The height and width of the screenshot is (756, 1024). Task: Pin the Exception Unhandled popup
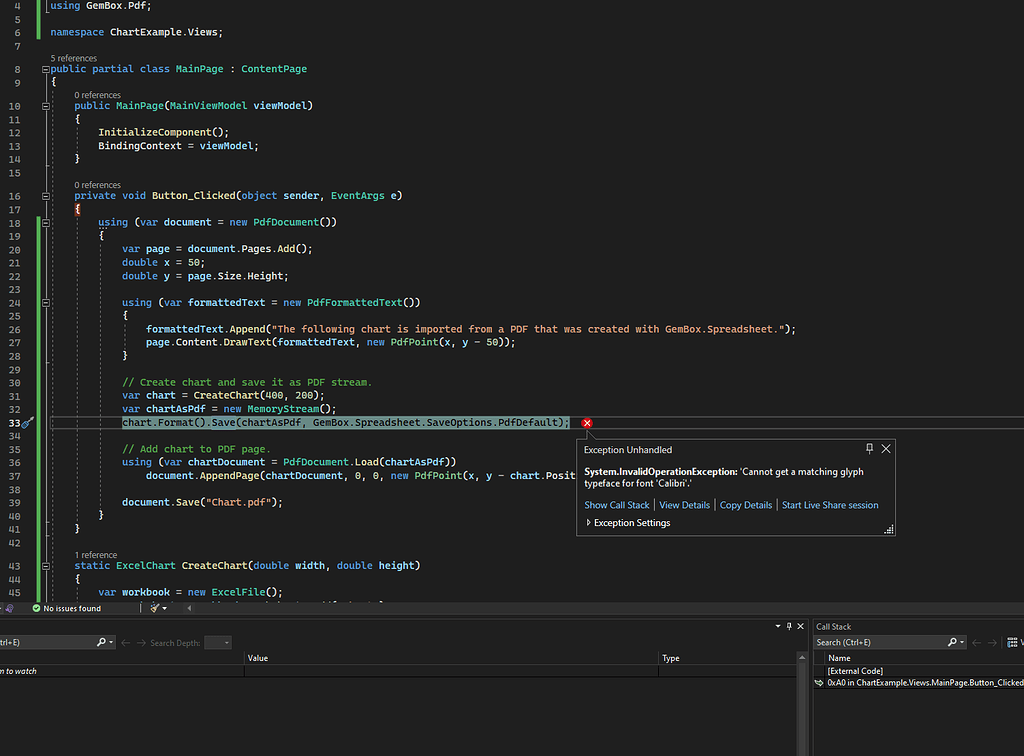[869, 449]
